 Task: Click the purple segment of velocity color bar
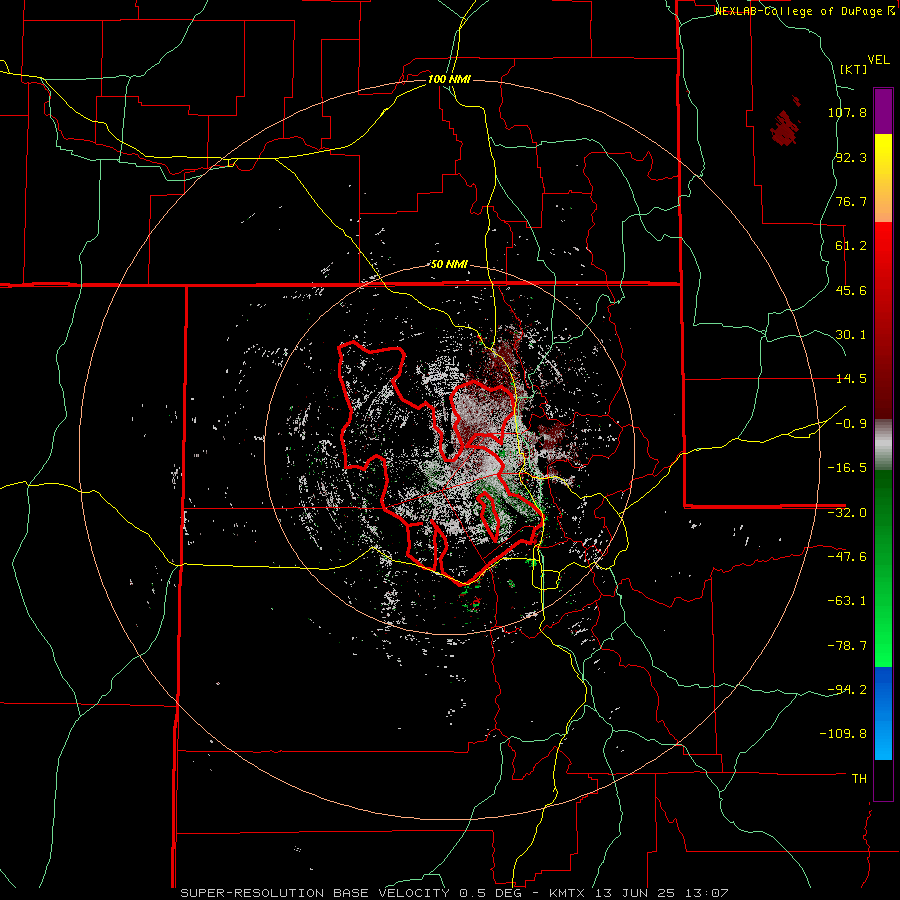pyautogui.click(x=883, y=111)
